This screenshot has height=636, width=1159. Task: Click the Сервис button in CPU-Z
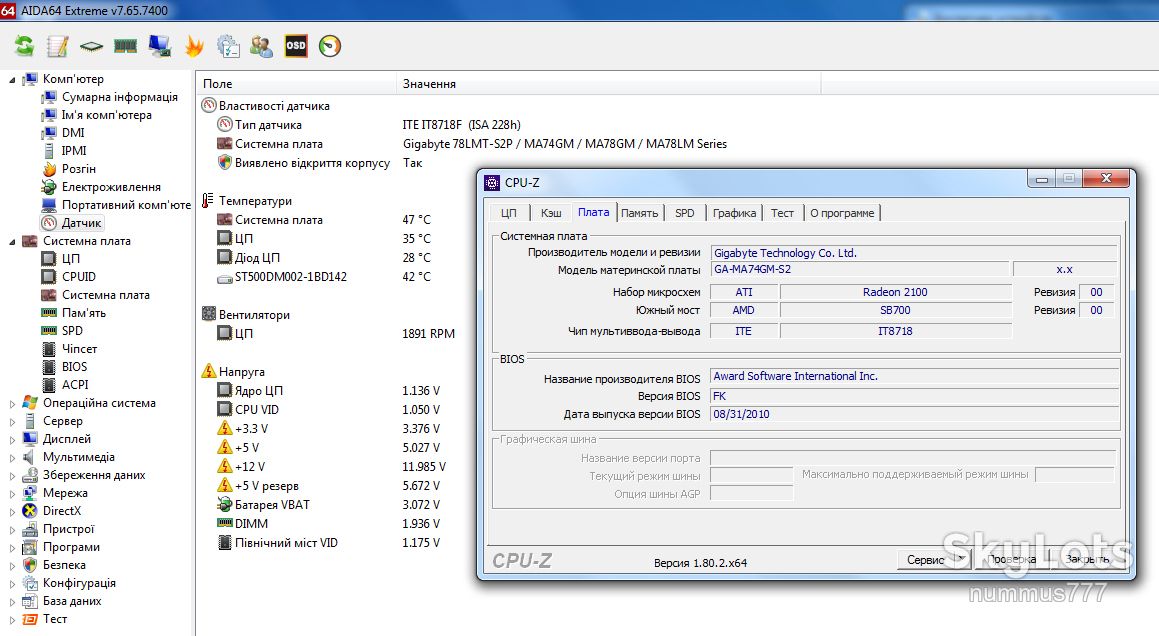click(933, 560)
